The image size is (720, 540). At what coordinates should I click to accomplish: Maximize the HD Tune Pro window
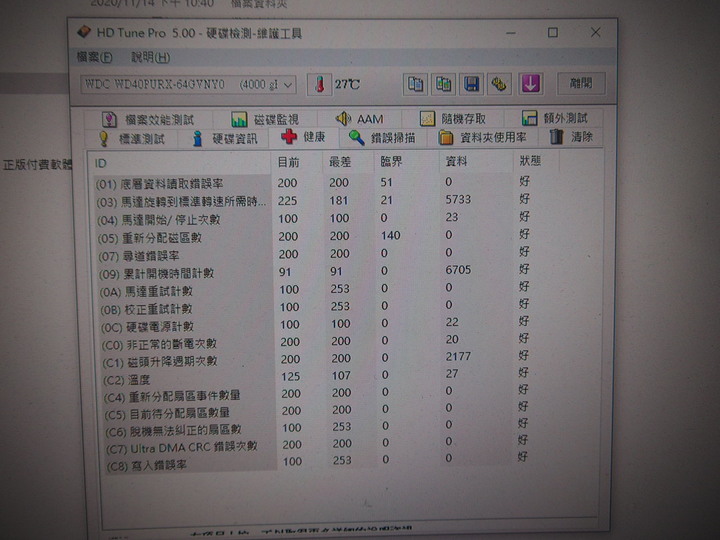552,32
